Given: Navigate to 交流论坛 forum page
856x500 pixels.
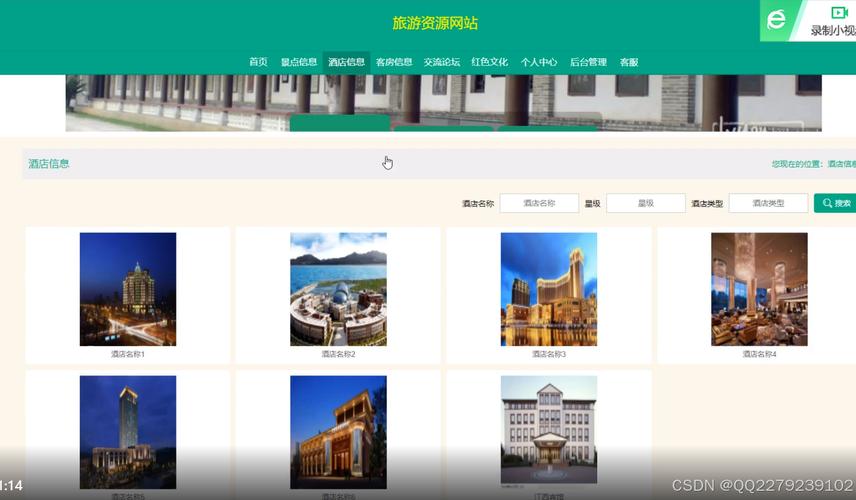Looking at the screenshot, I should (442, 62).
